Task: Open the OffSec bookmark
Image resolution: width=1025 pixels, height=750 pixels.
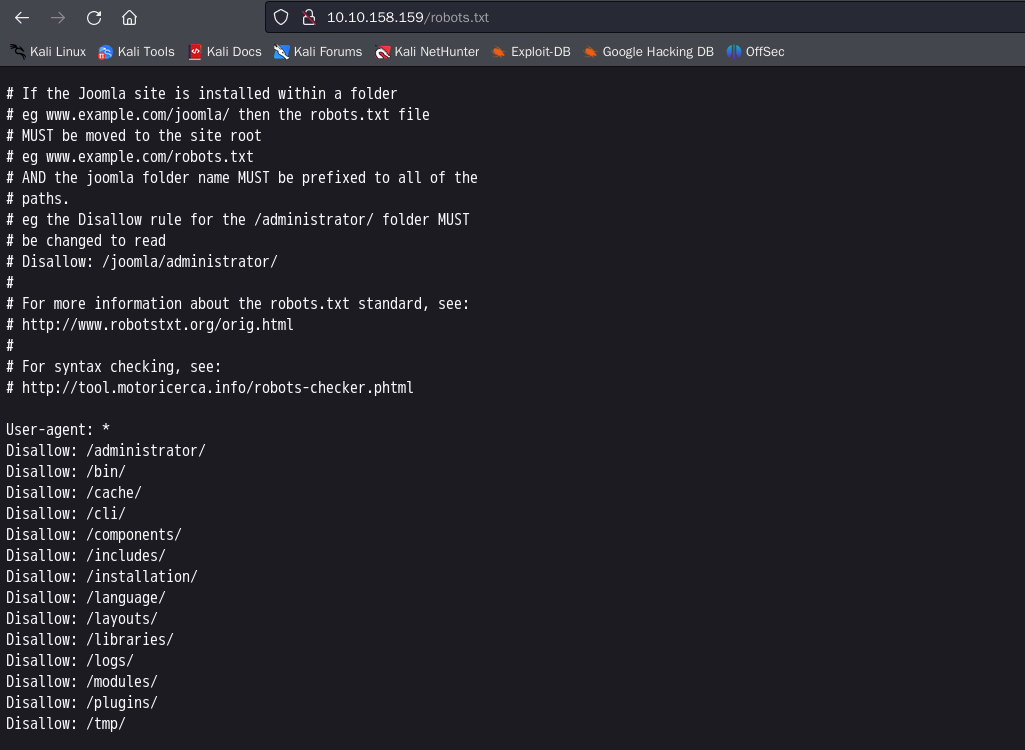Action: (x=756, y=52)
